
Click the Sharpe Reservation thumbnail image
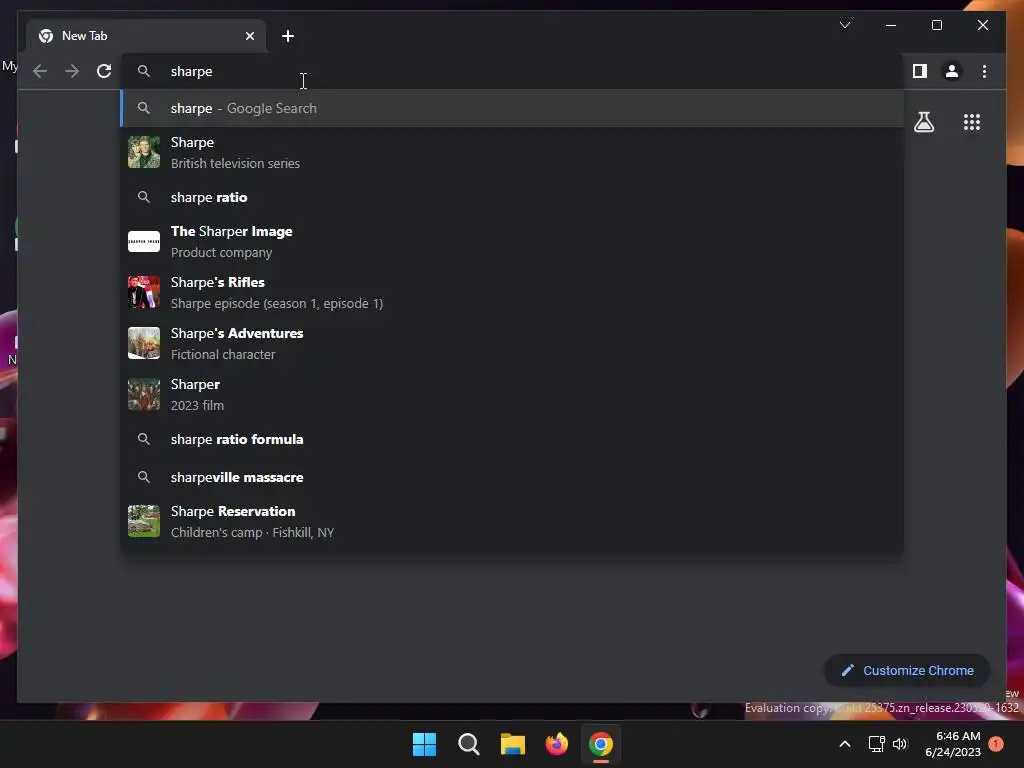[x=144, y=520]
